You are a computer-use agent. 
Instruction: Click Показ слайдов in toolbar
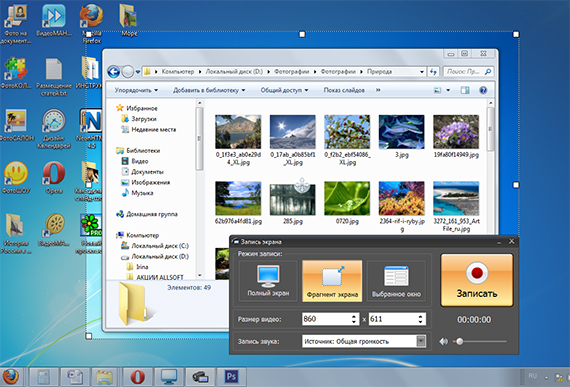pyautogui.click(x=344, y=90)
